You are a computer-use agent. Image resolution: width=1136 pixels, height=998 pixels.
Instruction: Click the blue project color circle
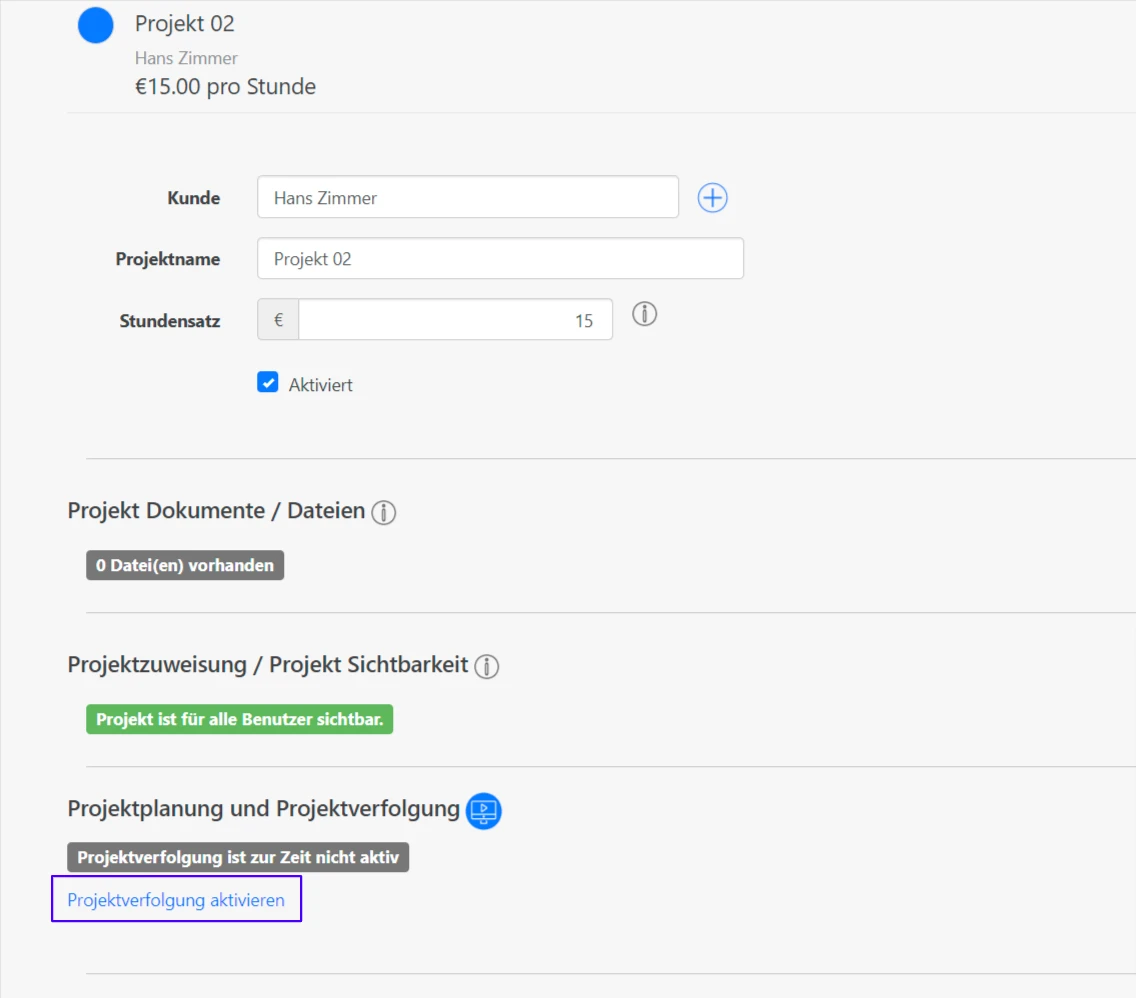tap(96, 26)
